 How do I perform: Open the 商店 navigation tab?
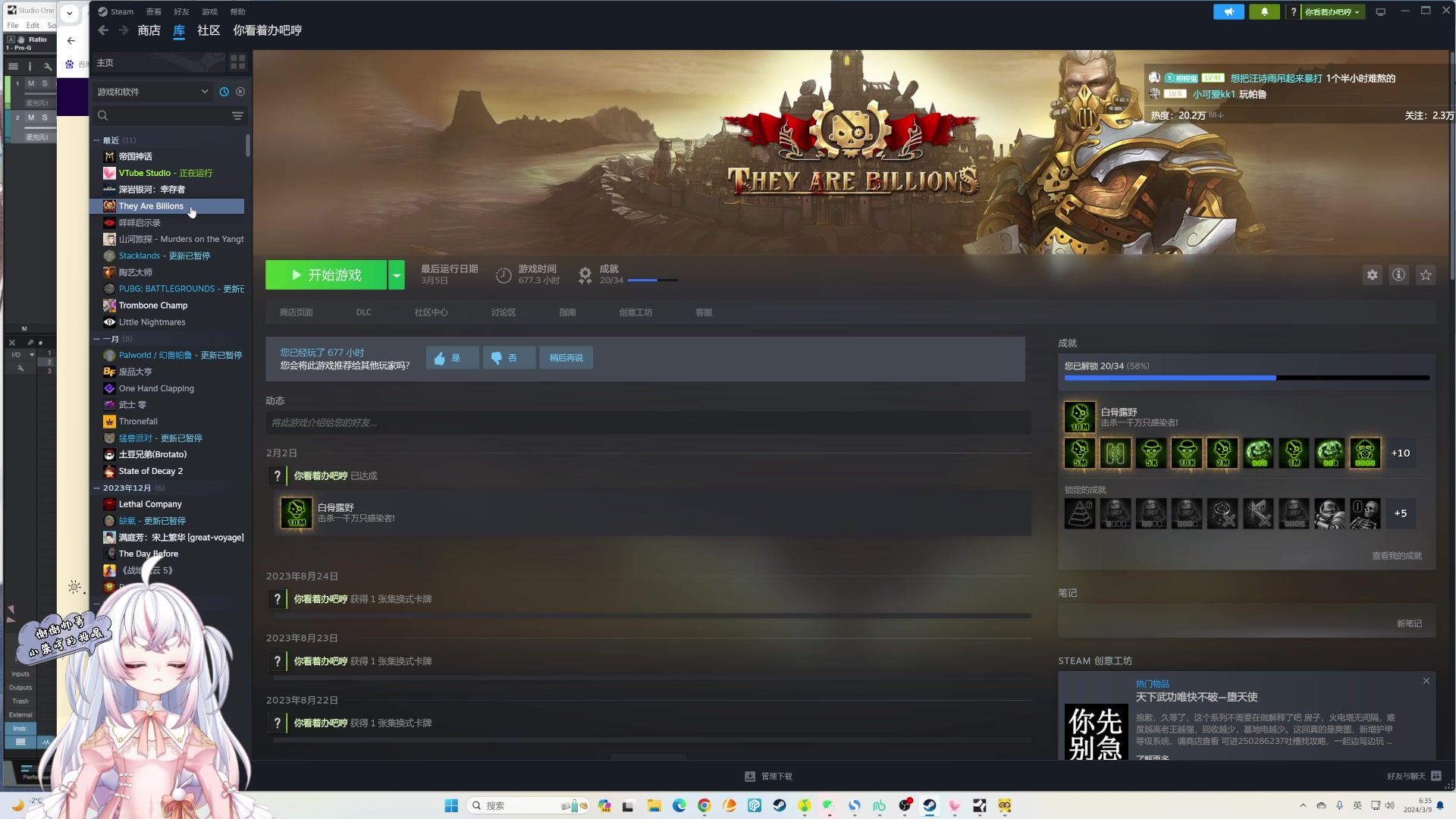(x=149, y=30)
